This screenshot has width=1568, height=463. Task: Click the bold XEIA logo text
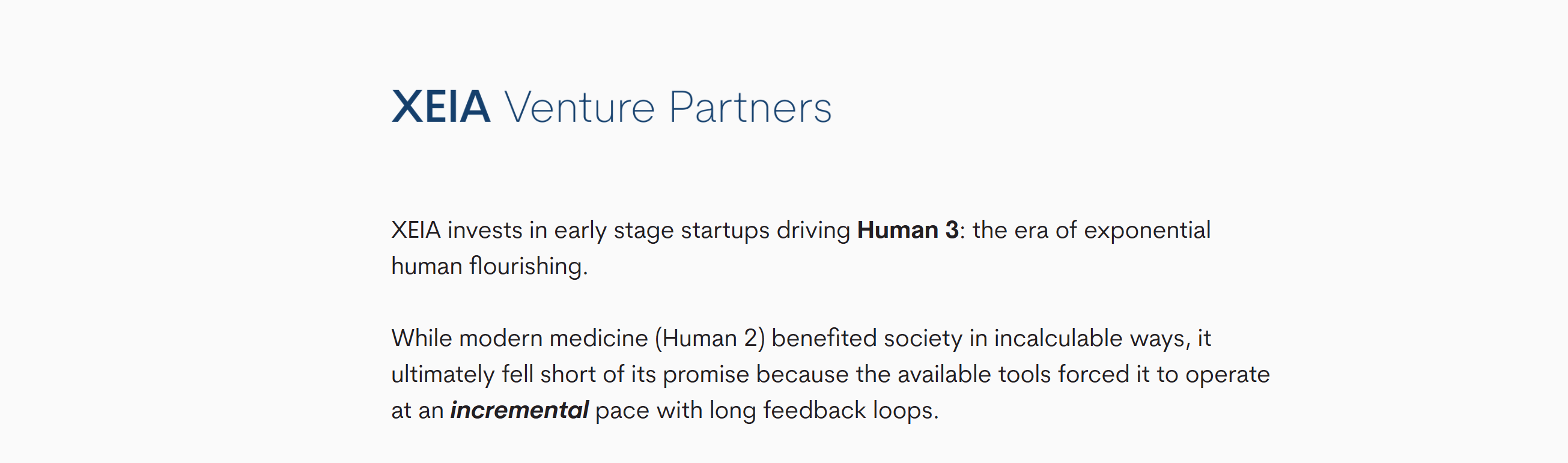coord(441,107)
